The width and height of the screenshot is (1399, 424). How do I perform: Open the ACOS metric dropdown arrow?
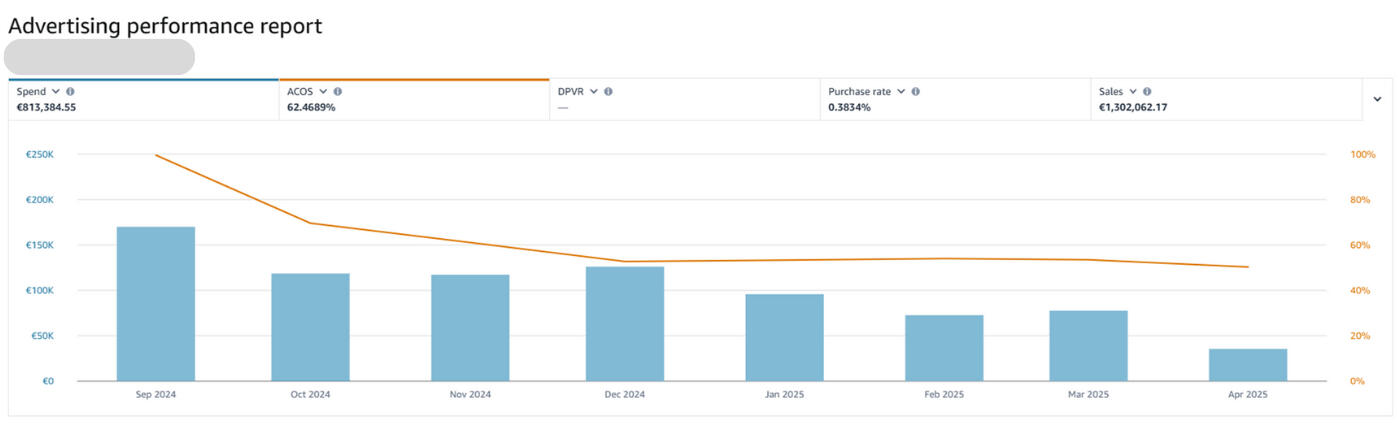[323, 91]
